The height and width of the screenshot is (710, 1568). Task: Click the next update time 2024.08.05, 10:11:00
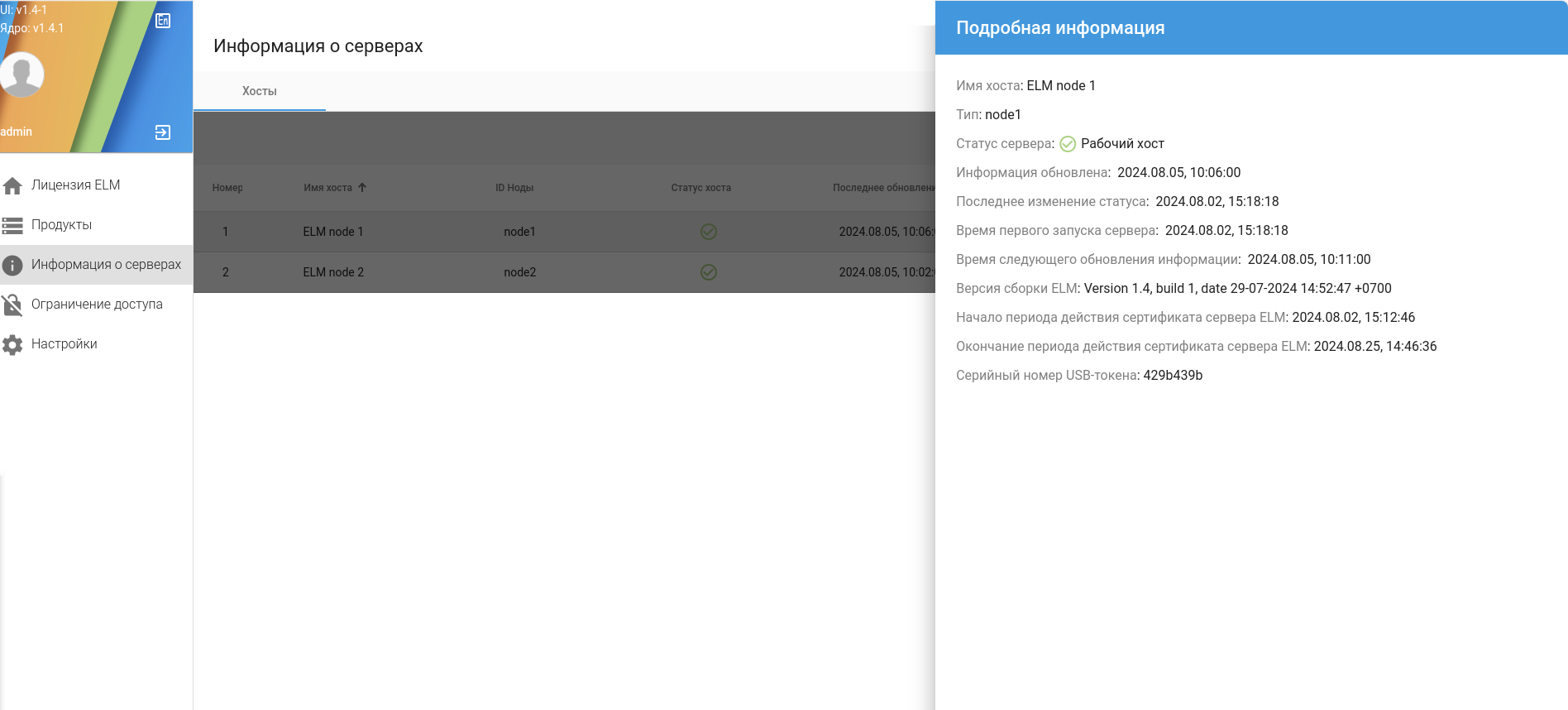point(1308,260)
